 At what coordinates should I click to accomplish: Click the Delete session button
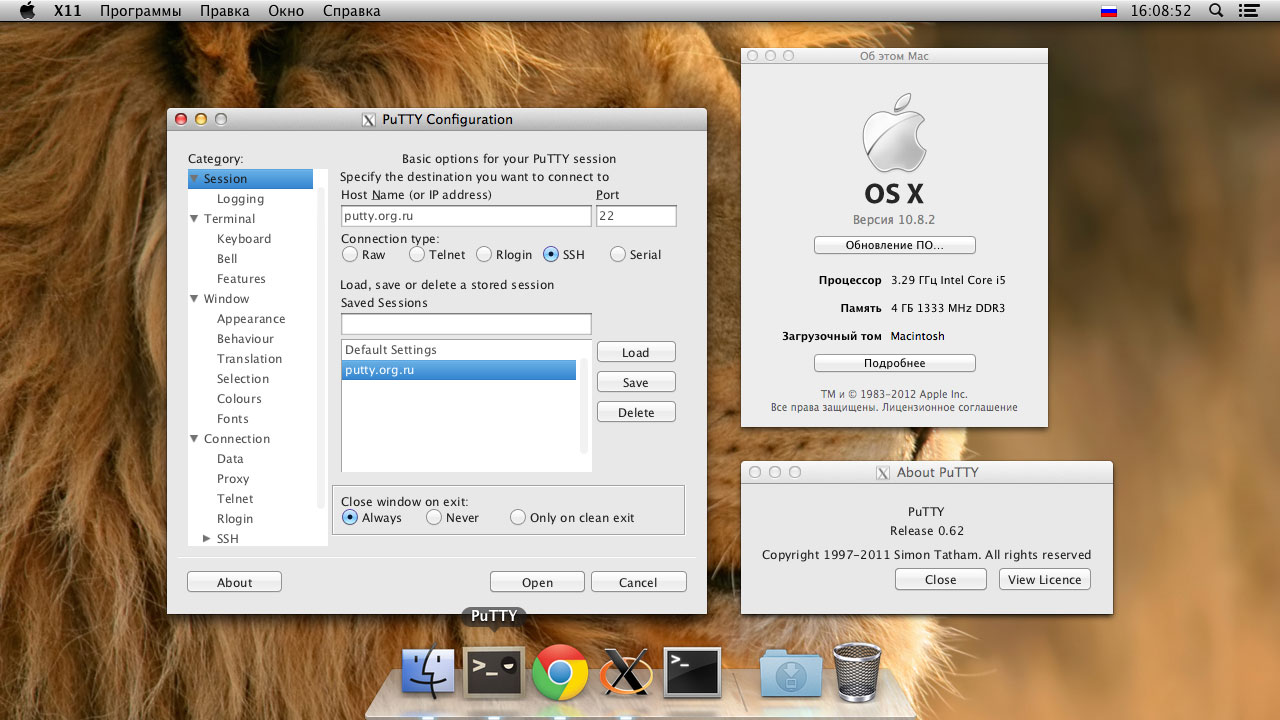click(636, 412)
